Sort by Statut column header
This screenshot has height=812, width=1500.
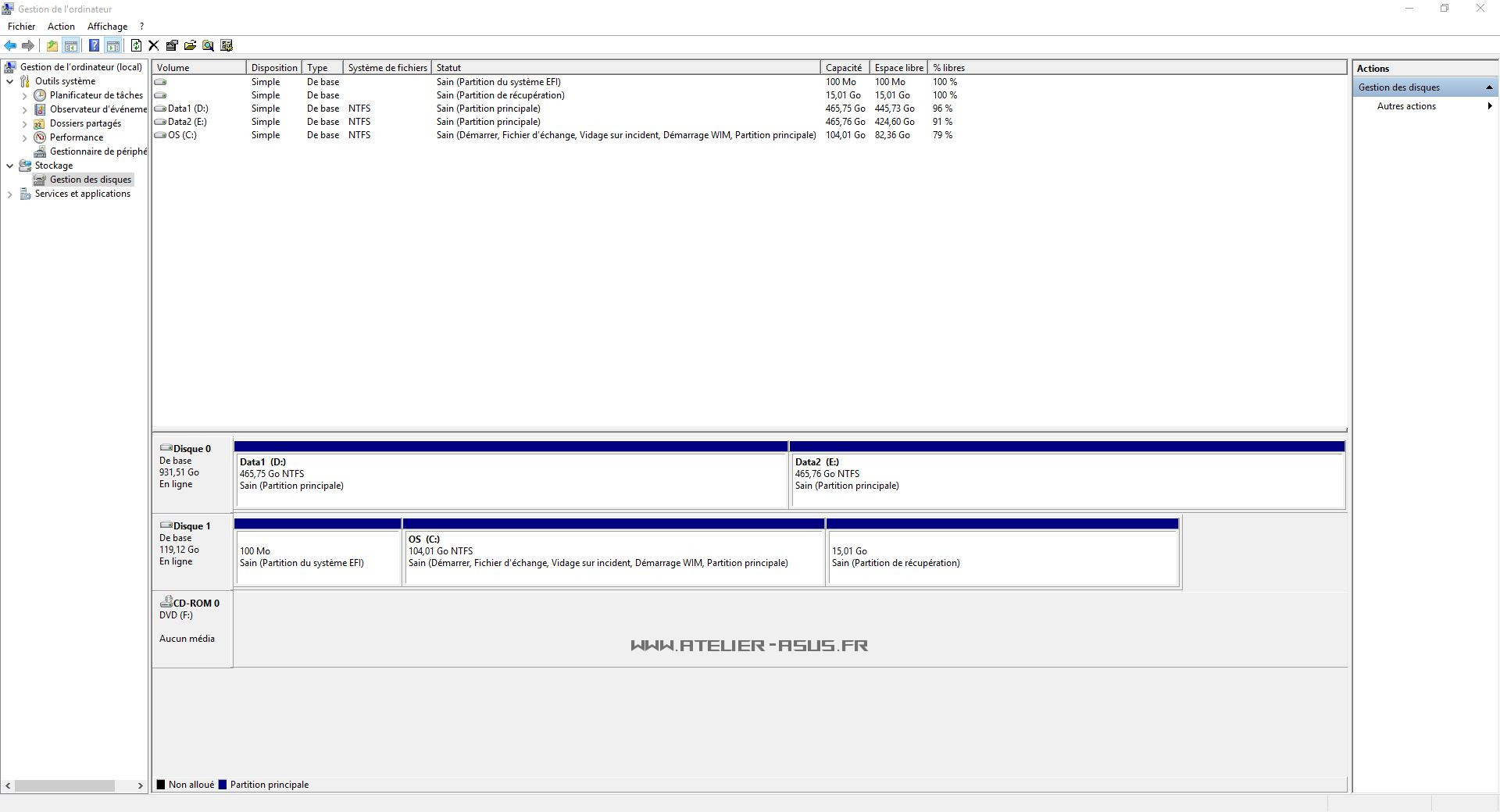pyautogui.click(x=626, y=68)
